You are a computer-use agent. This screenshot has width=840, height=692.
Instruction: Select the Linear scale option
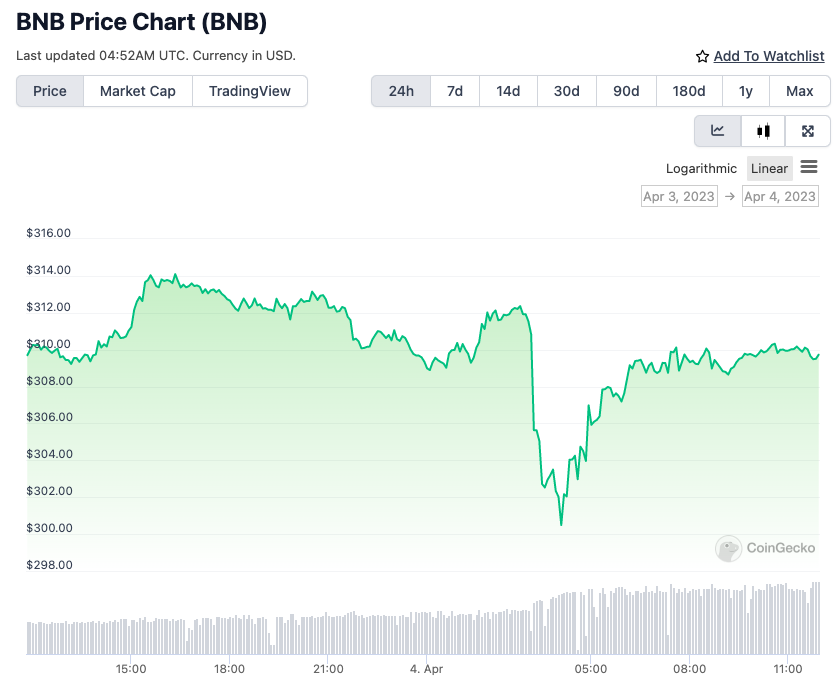pyautogui.click(x=769, y=168)
